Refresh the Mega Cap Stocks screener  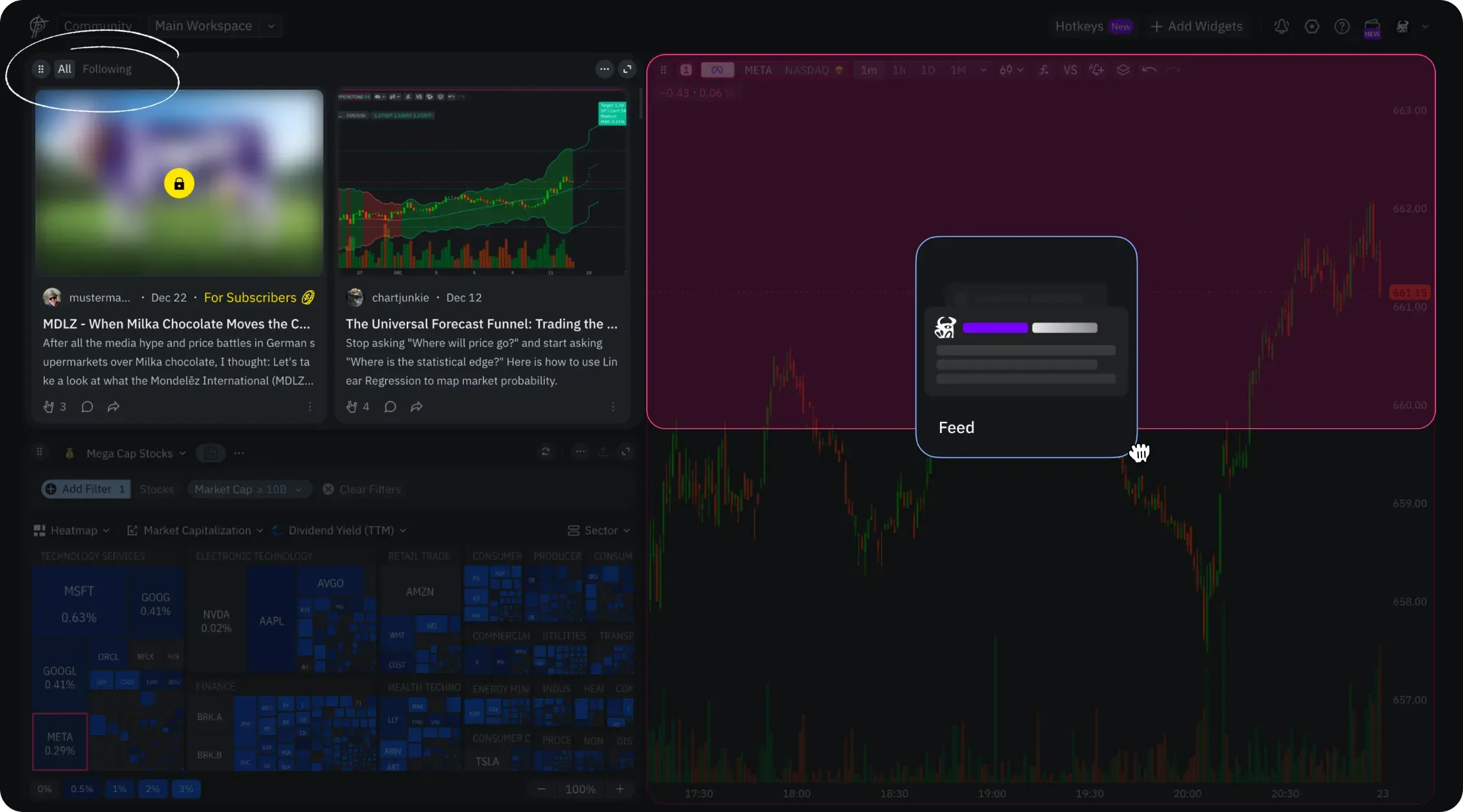point(545,452)
